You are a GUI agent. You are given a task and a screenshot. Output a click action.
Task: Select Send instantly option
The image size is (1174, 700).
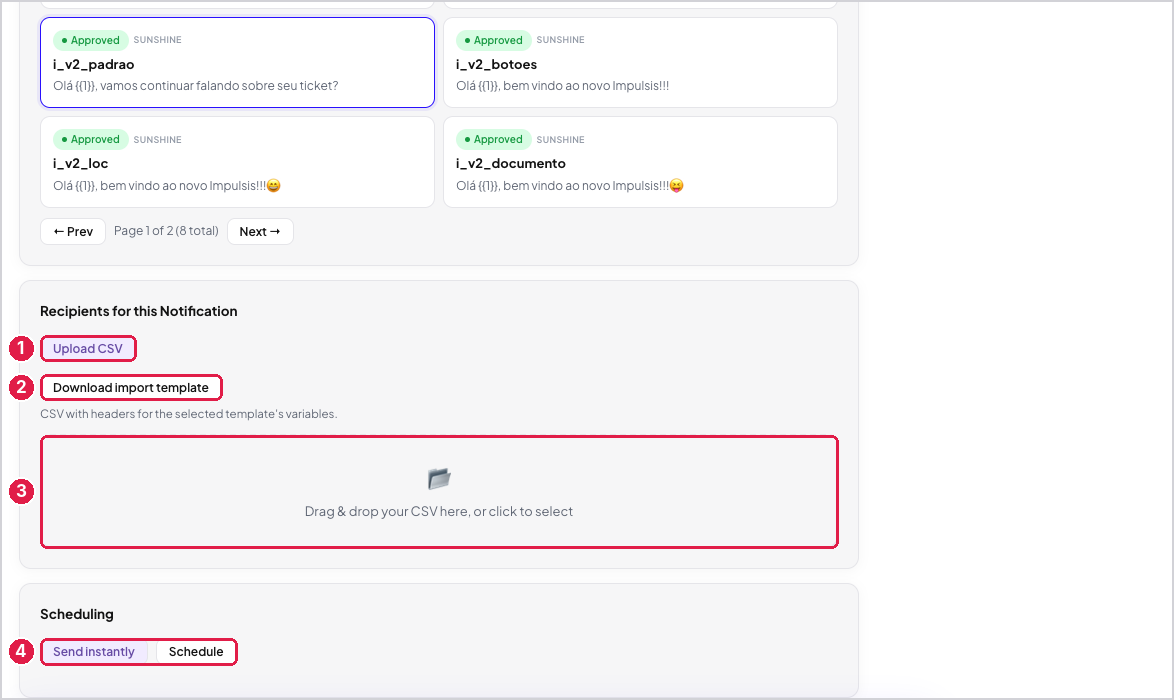(94, 652)
